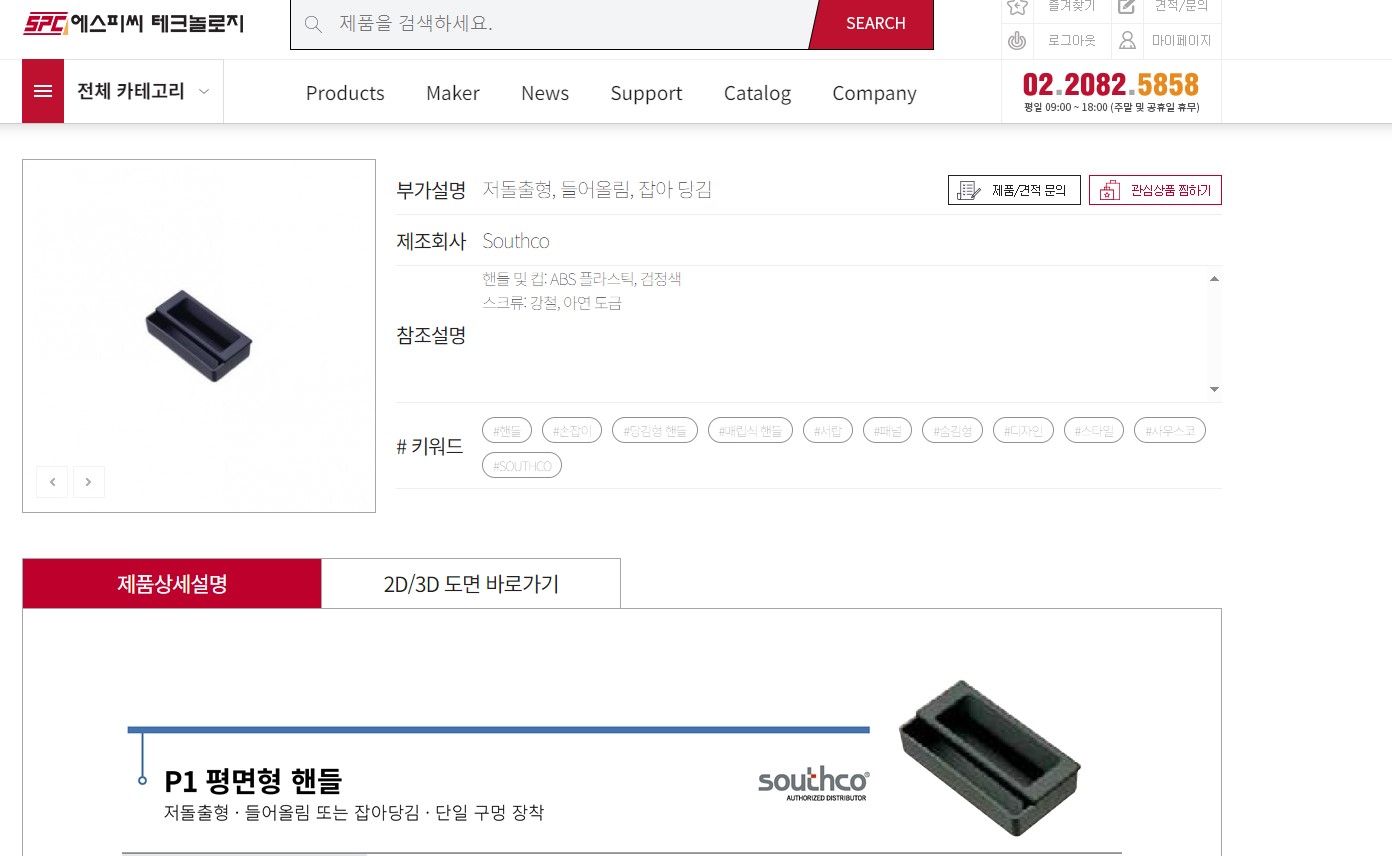The width and height of the screenshot is (1392, 856).
Task: Click the southco authorized distributor logo
Action: (814, 783)
